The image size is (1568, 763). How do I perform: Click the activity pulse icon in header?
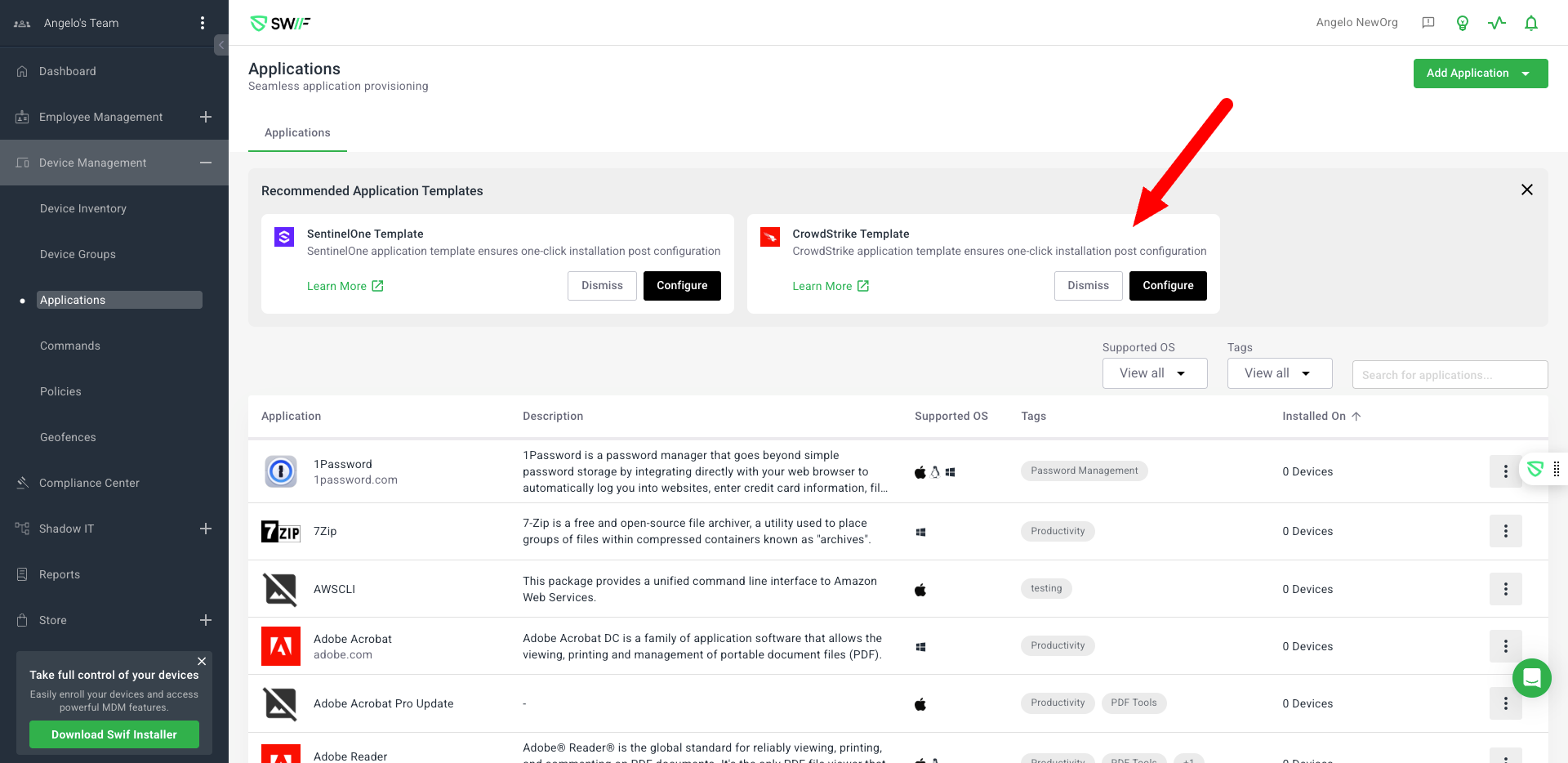(x=1497, y=23)
